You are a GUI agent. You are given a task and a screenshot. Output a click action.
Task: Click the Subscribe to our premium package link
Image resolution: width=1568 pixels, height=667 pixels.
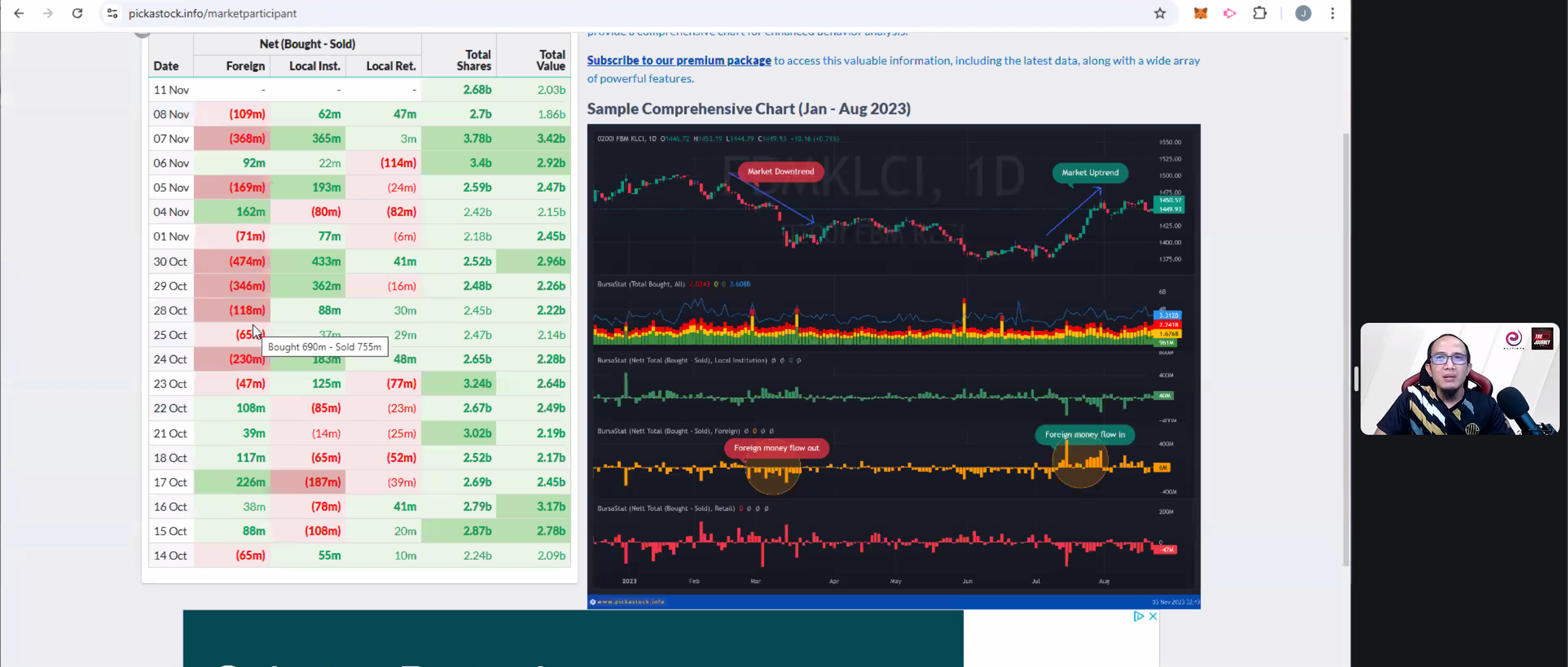pos(679,60)
